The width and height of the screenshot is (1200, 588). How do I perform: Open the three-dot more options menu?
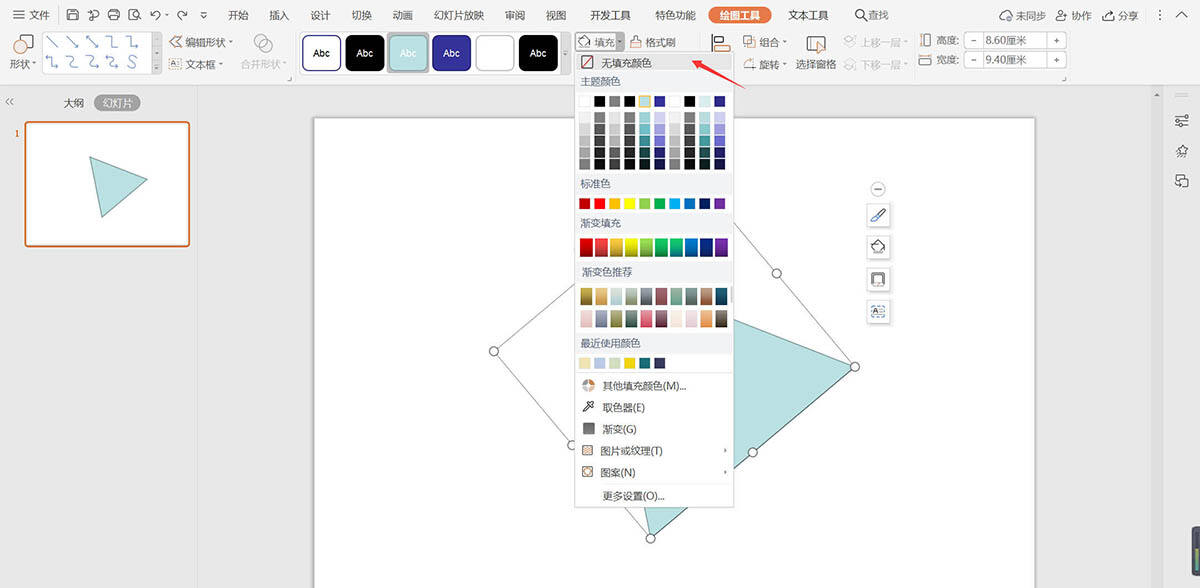tap(1161, 16)
